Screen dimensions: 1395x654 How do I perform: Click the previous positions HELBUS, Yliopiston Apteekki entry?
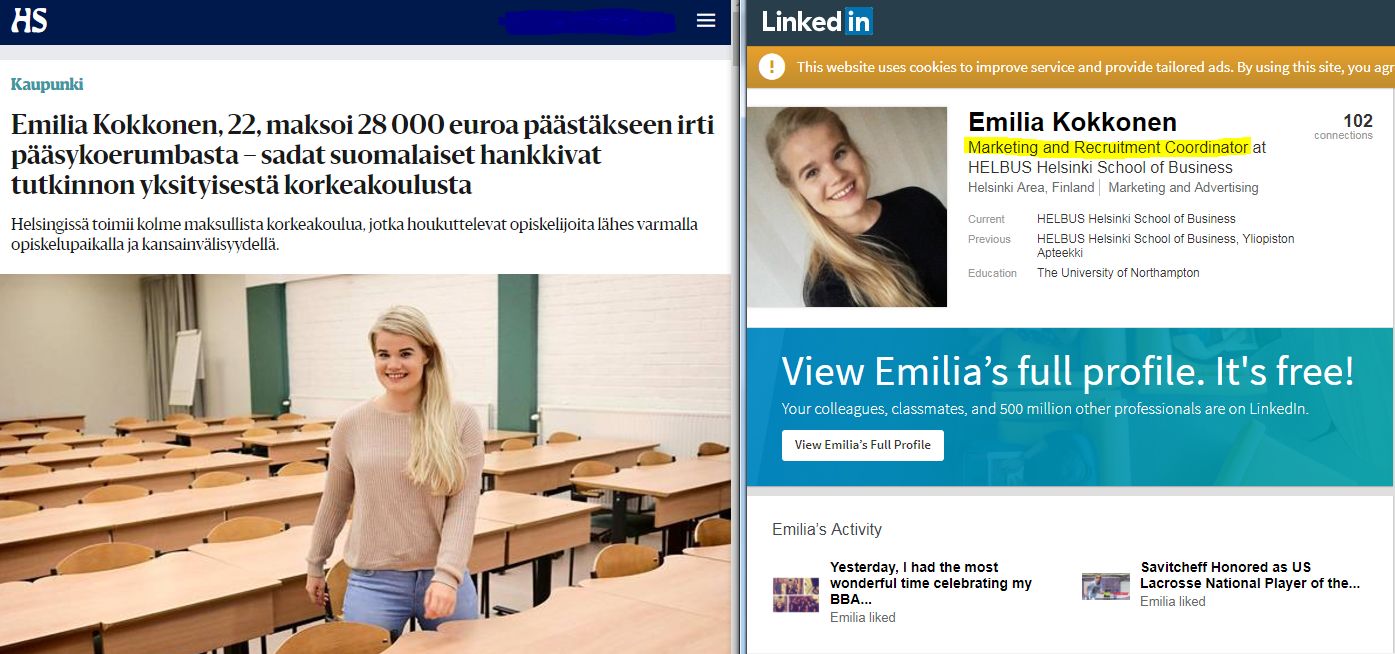tap(1165, 246)
